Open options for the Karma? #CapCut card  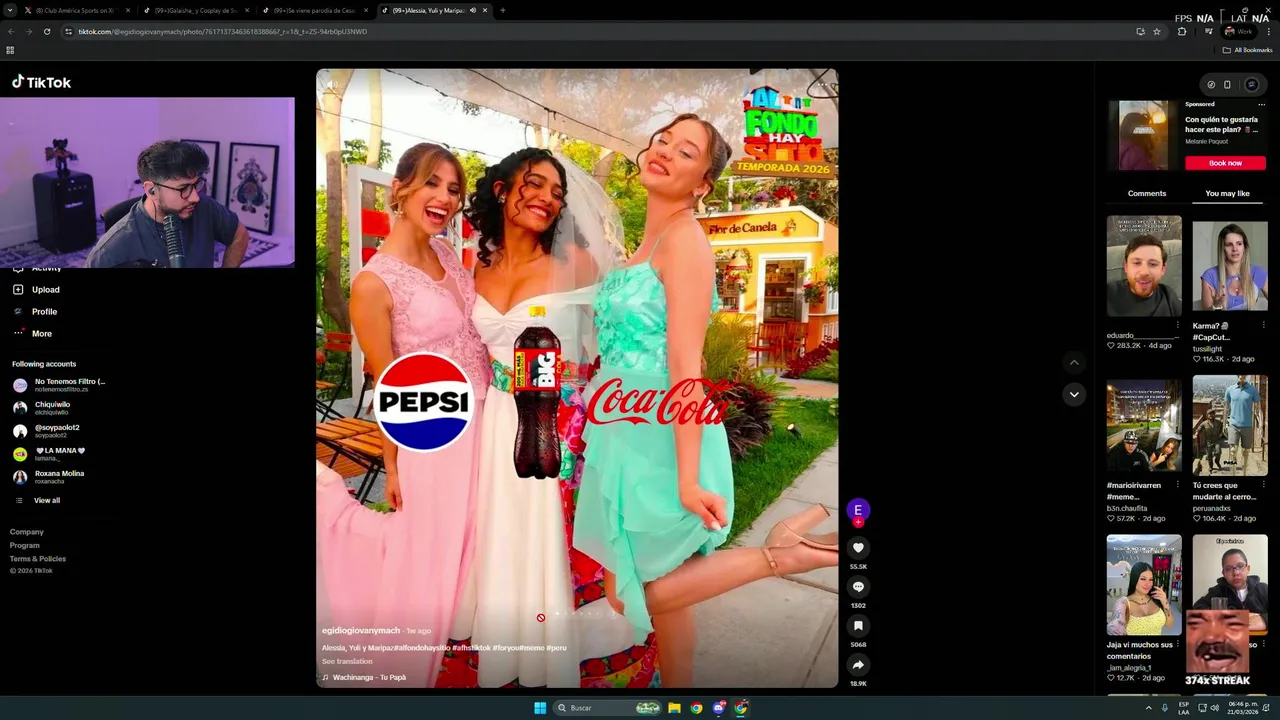[x=1263, y=325]
